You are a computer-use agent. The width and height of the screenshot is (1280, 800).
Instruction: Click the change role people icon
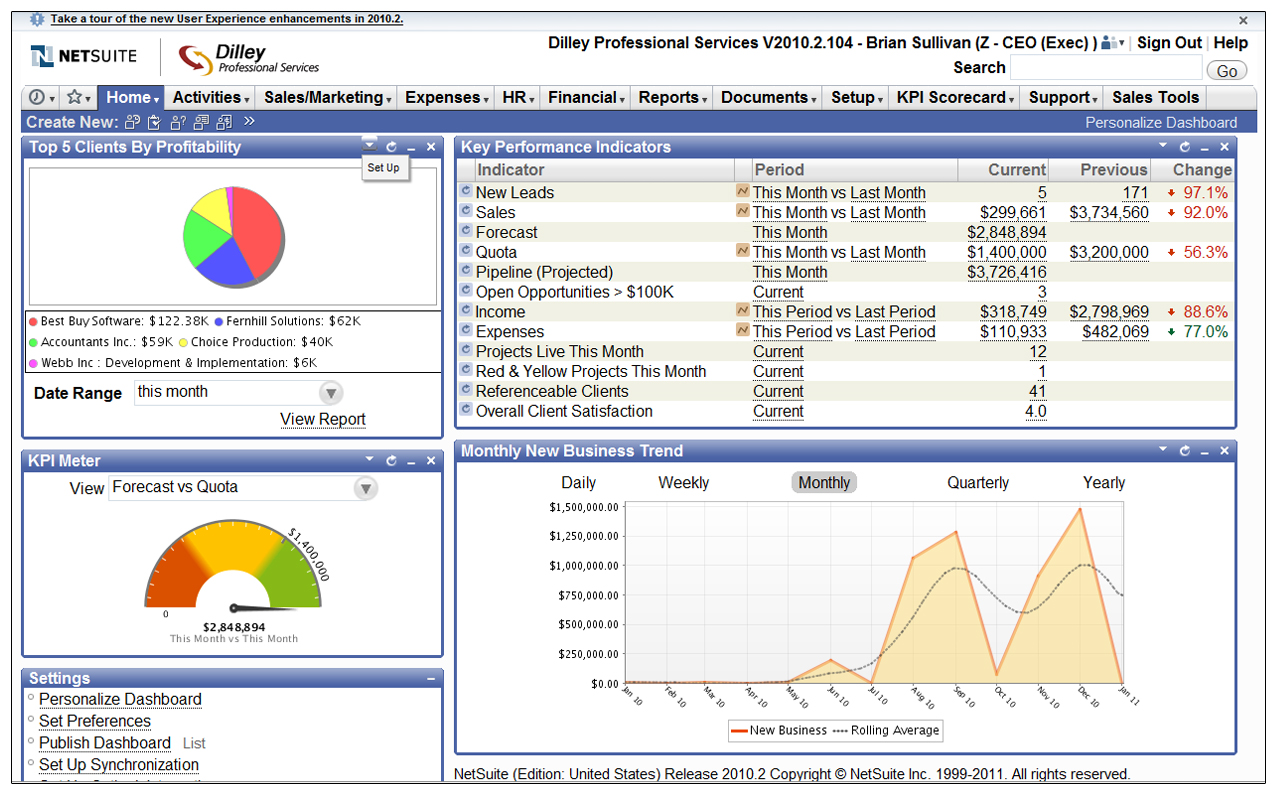(x=1111, y=43)
